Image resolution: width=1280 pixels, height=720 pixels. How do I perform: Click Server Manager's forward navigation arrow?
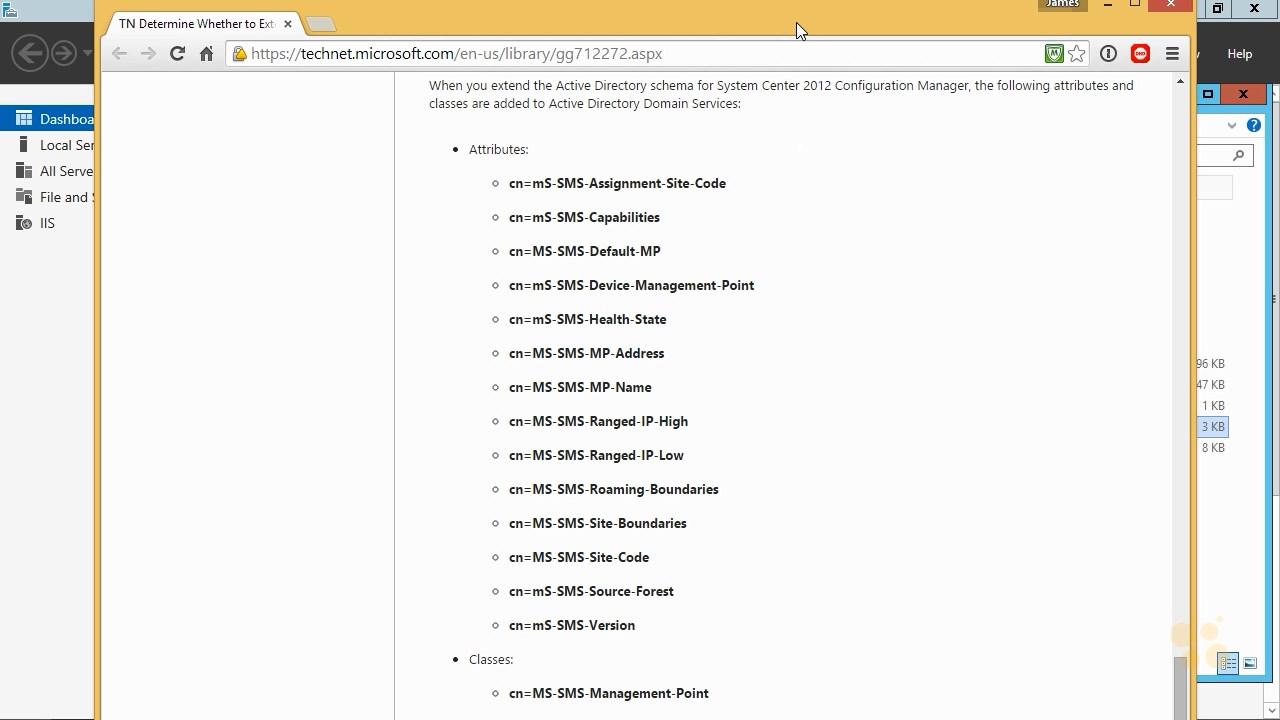(64, 52)
